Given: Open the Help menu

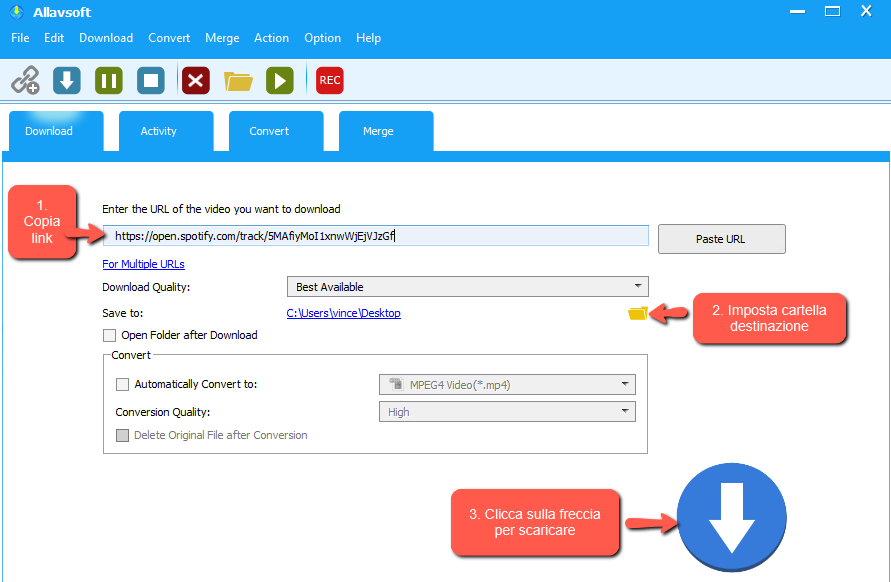Looking at the screenshot, I should (x=369, y=38).
